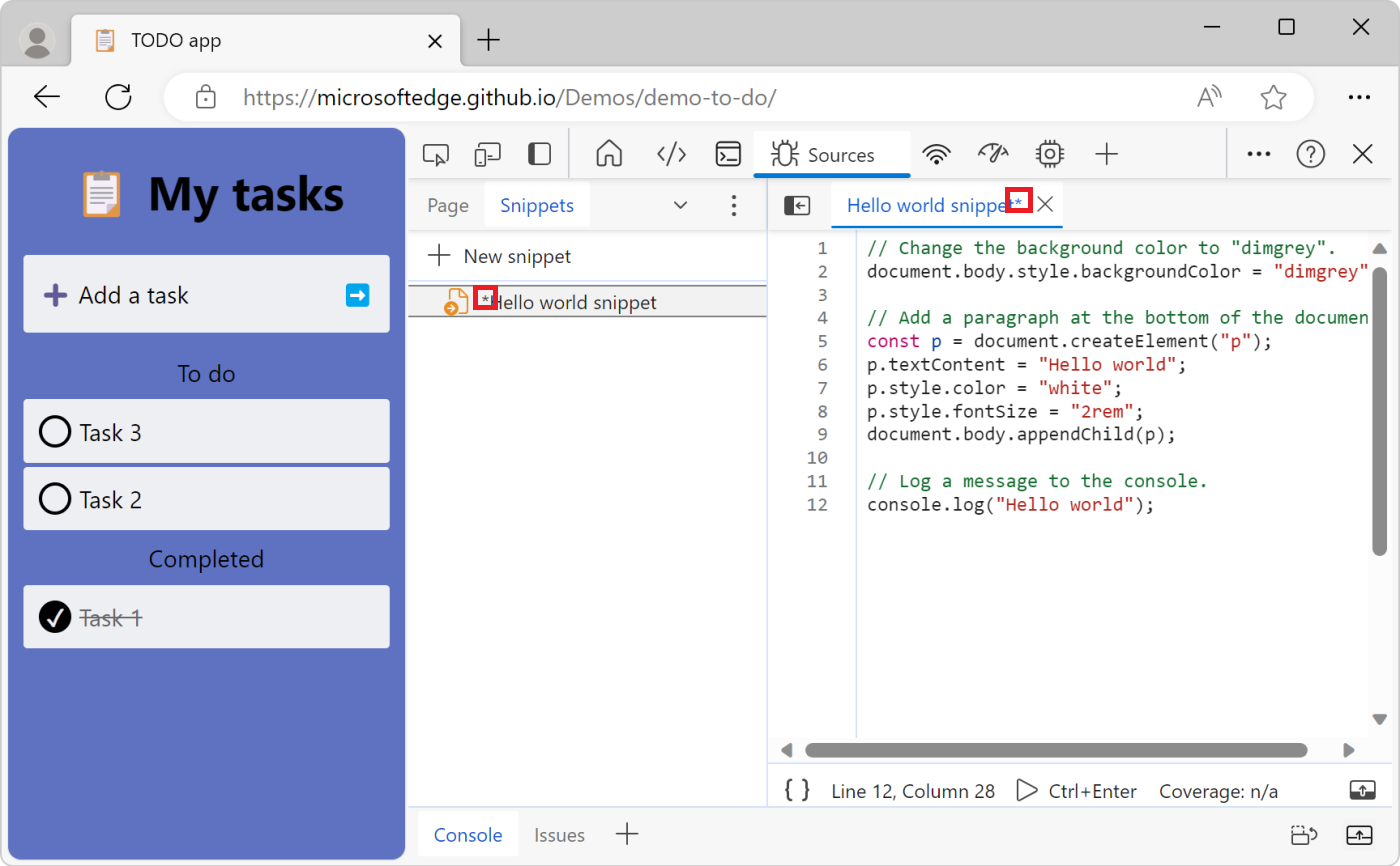Add more tools with the plus icon
The image size is (1400, 866).
coord(1106,154)
